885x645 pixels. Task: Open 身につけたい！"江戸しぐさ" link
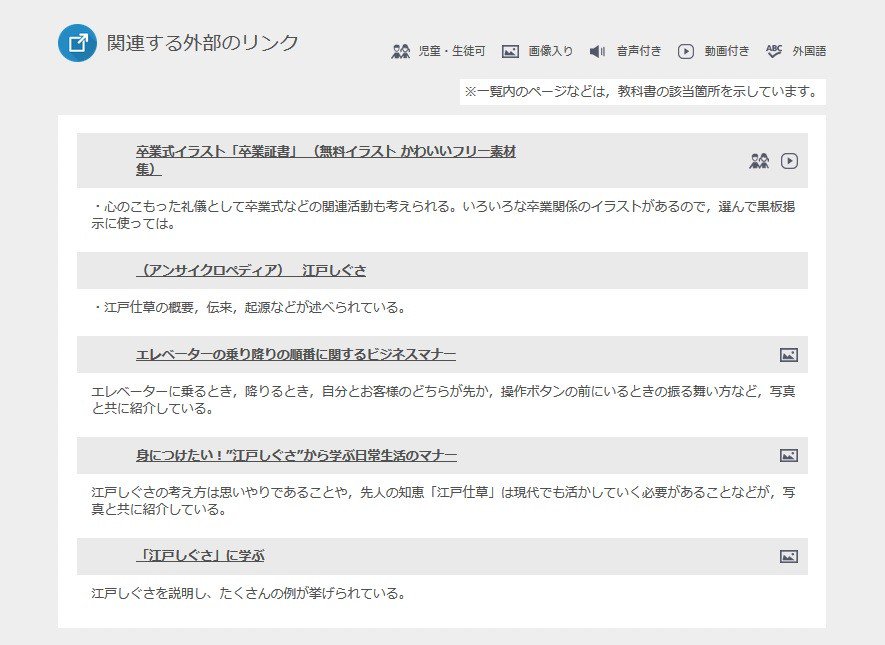point(296,455)
